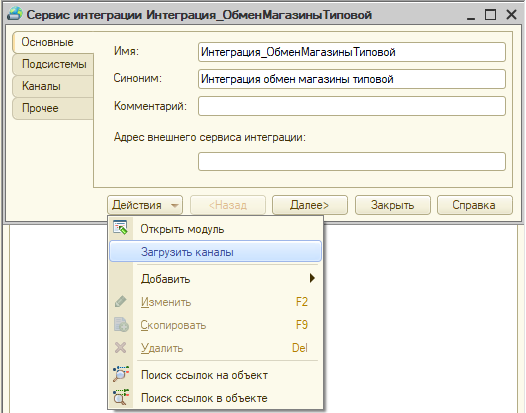Click the copy icon next to Скопировать
Image resolution: width=526 pixels, height=413 pixels.
coord(121,325)
